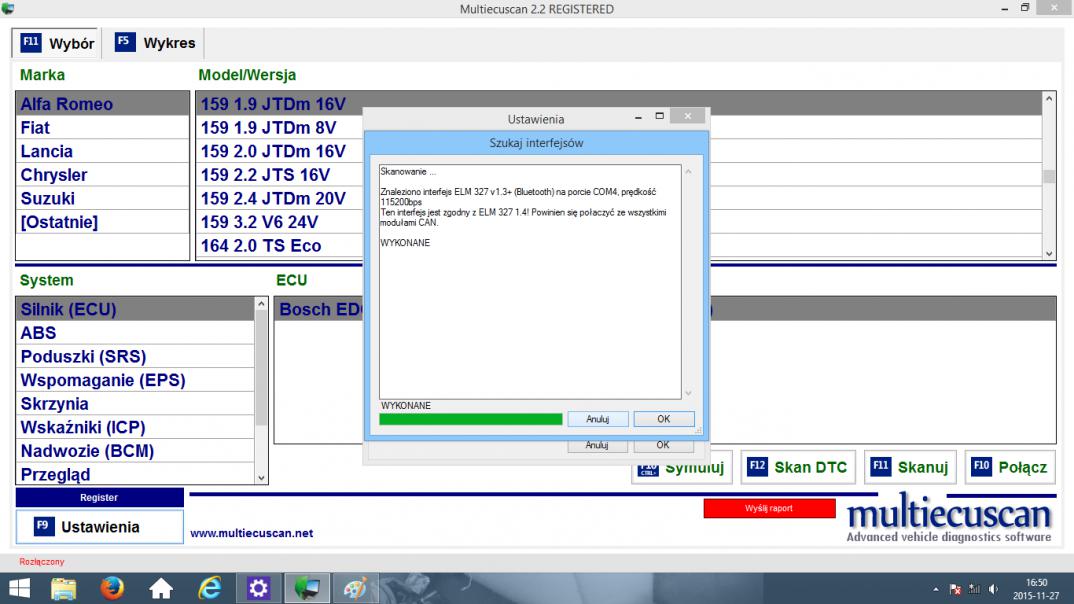Click down arrow of system list scrollbar

tap(261, 478)
